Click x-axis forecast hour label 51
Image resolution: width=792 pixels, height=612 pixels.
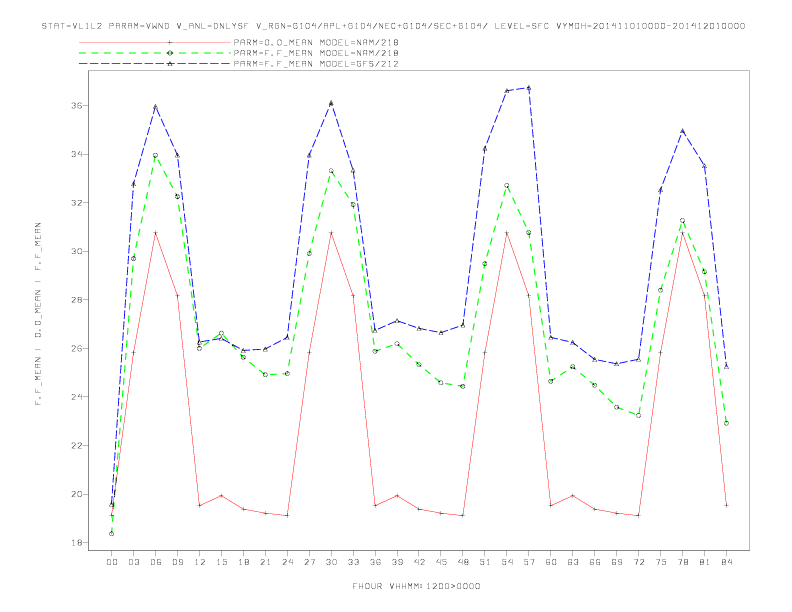(485, 562)
